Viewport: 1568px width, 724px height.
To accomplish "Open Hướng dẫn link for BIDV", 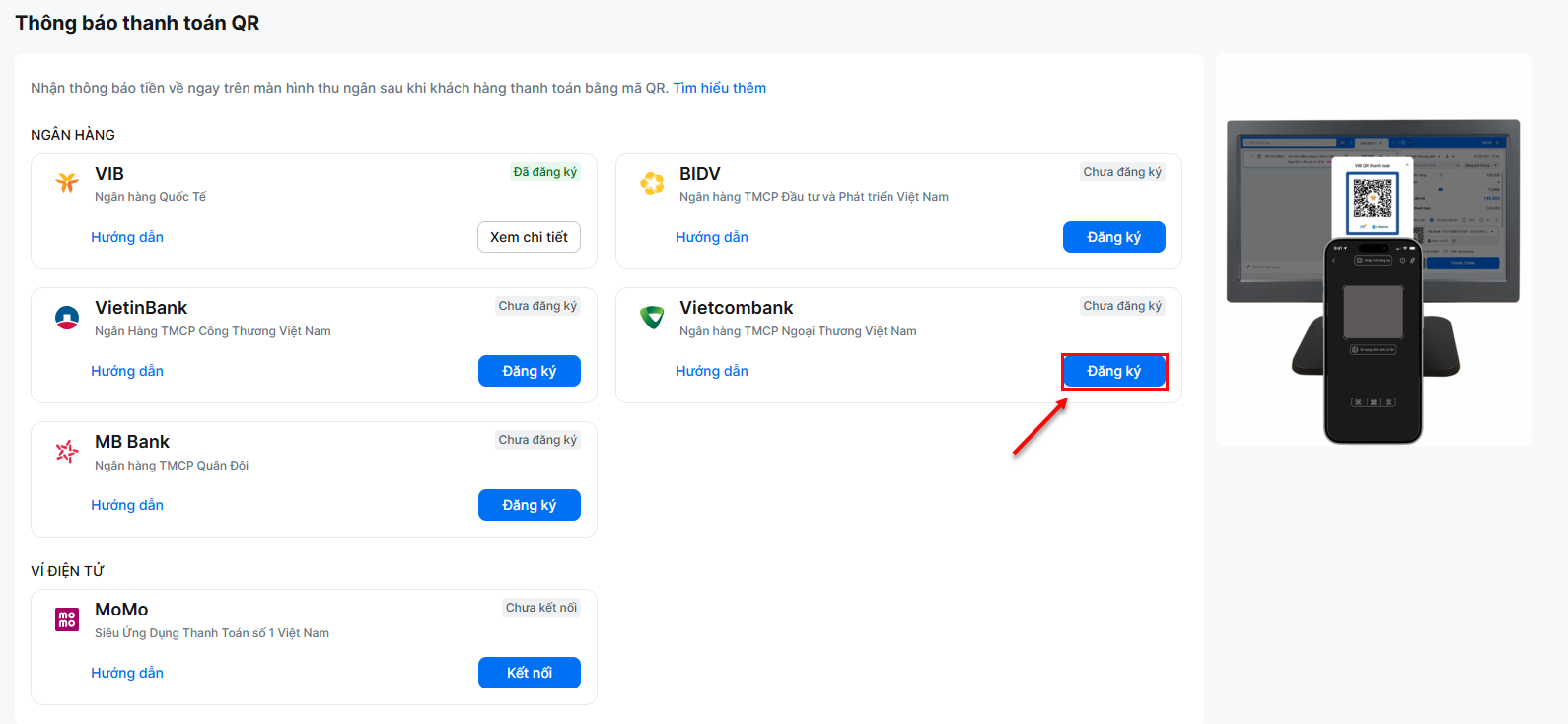I will pos(712,237).
